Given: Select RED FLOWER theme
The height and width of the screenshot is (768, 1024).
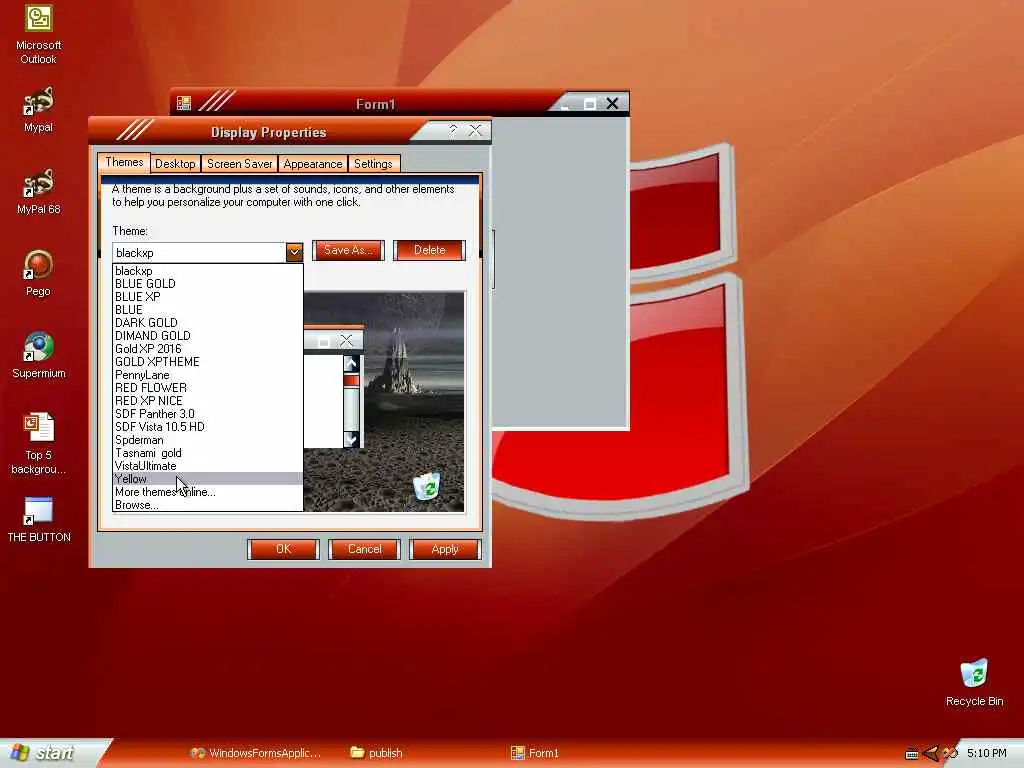Looking at the screenshot, I should point(208,388).
